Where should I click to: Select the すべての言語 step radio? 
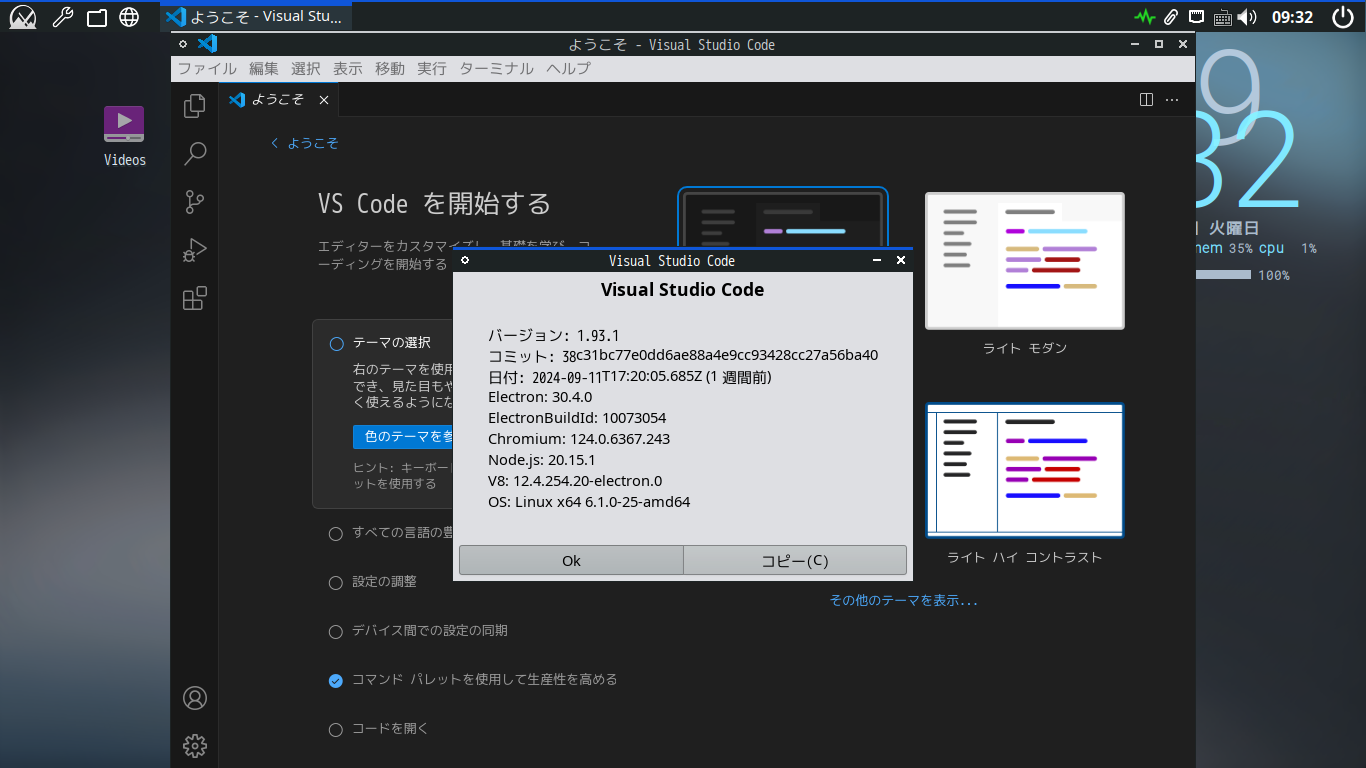pyautogui.click(x=336, y=533)
